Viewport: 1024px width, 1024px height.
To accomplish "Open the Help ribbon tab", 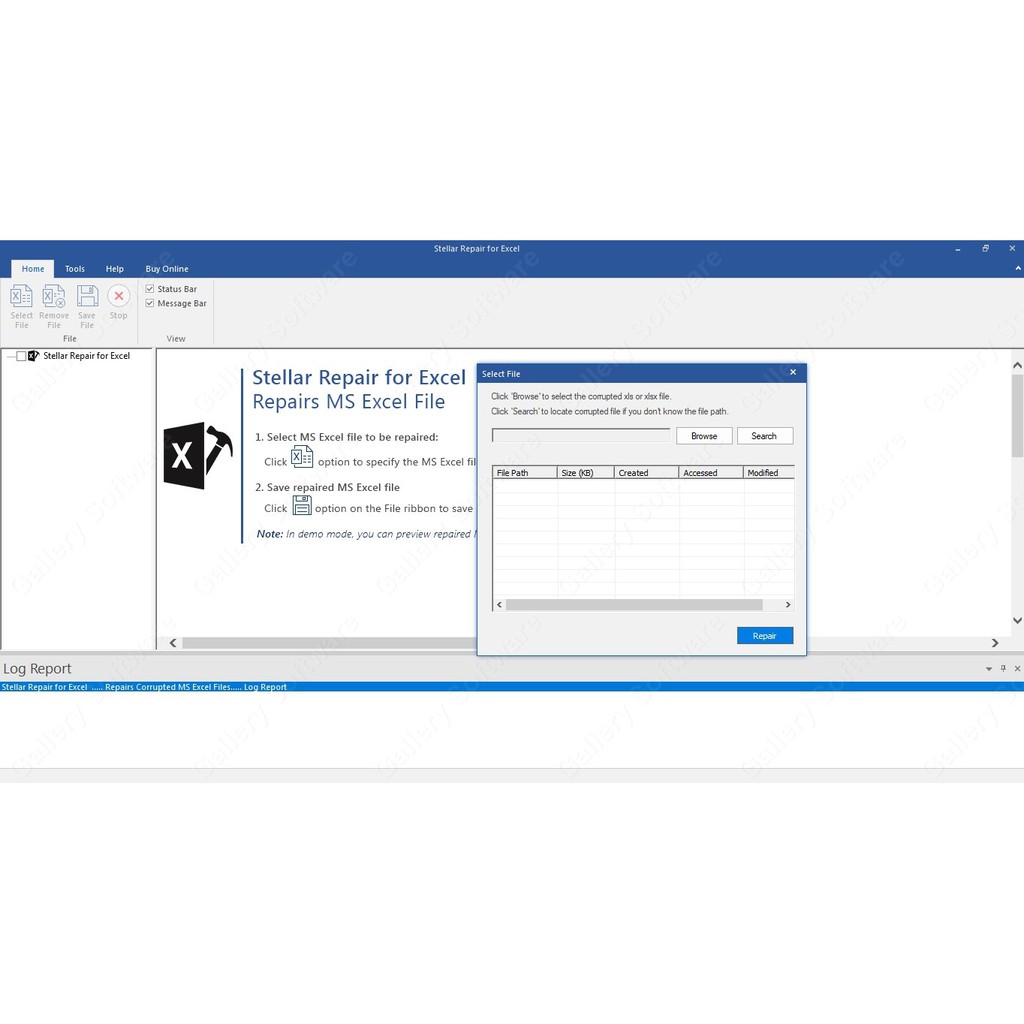I will click(114, 268).
